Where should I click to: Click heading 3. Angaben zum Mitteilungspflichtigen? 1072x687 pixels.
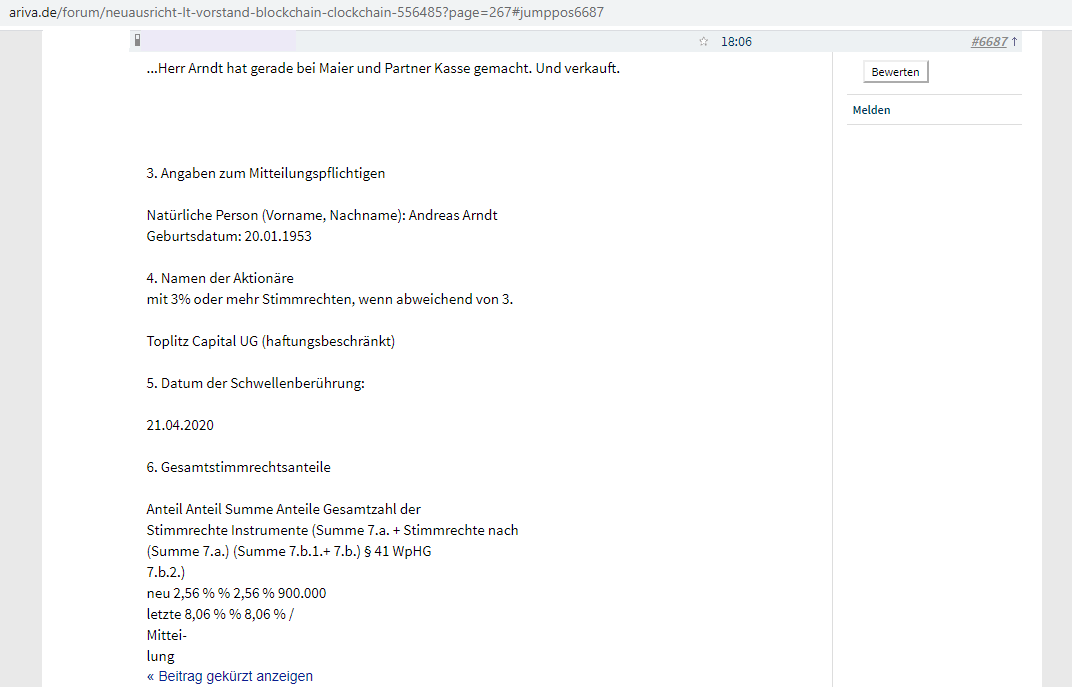pos(265,173)
